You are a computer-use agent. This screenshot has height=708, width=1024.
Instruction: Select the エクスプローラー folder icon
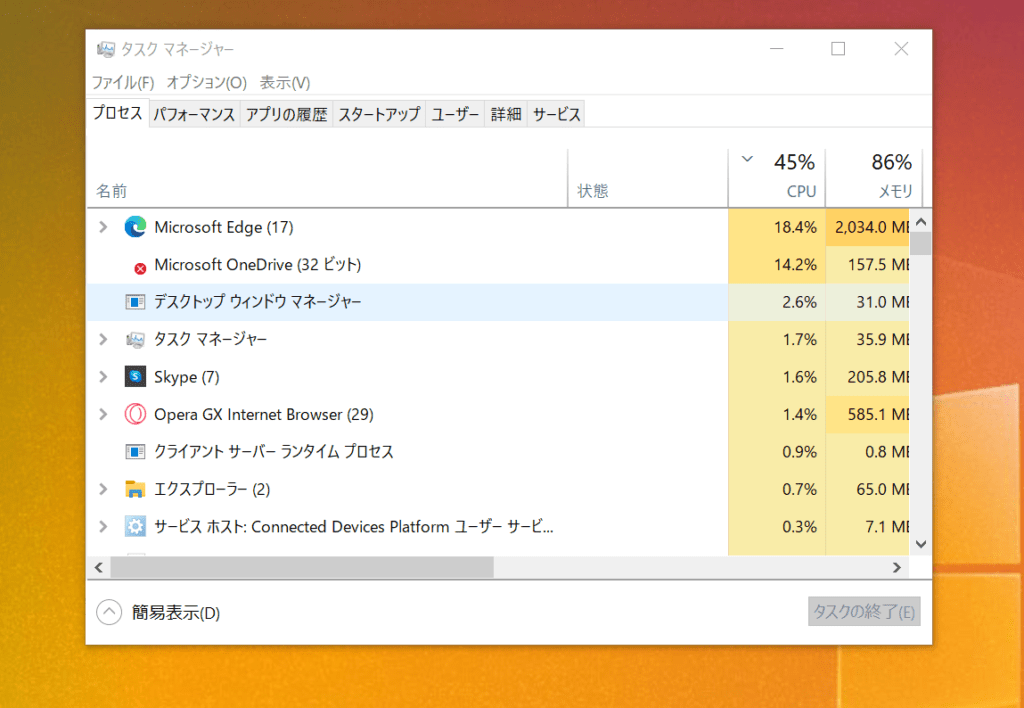click(135, 489)
